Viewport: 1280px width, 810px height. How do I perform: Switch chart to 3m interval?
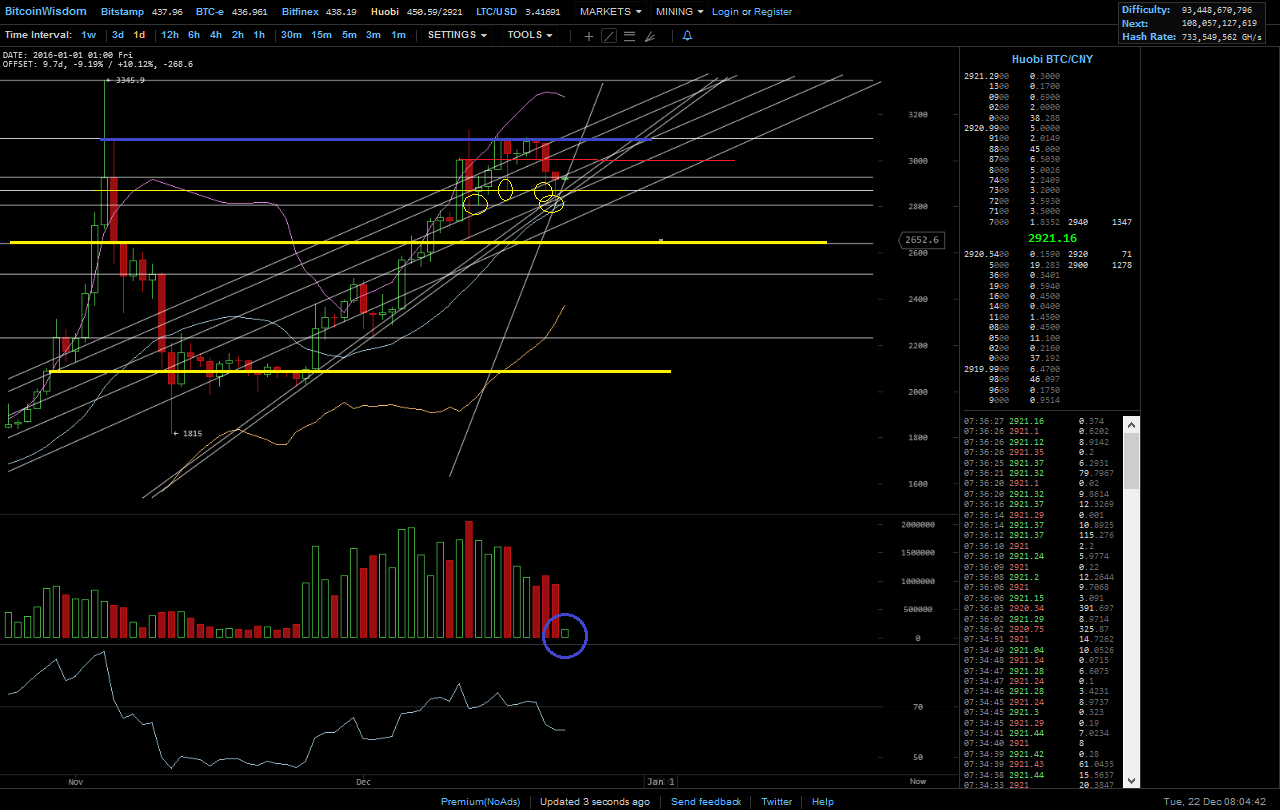(x=373, y=35)
